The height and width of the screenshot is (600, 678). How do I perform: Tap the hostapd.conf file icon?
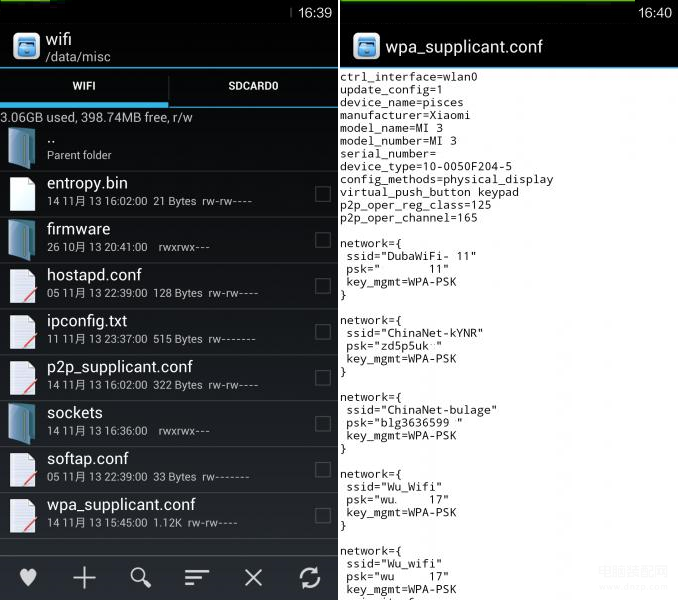[x=22, y=286]
